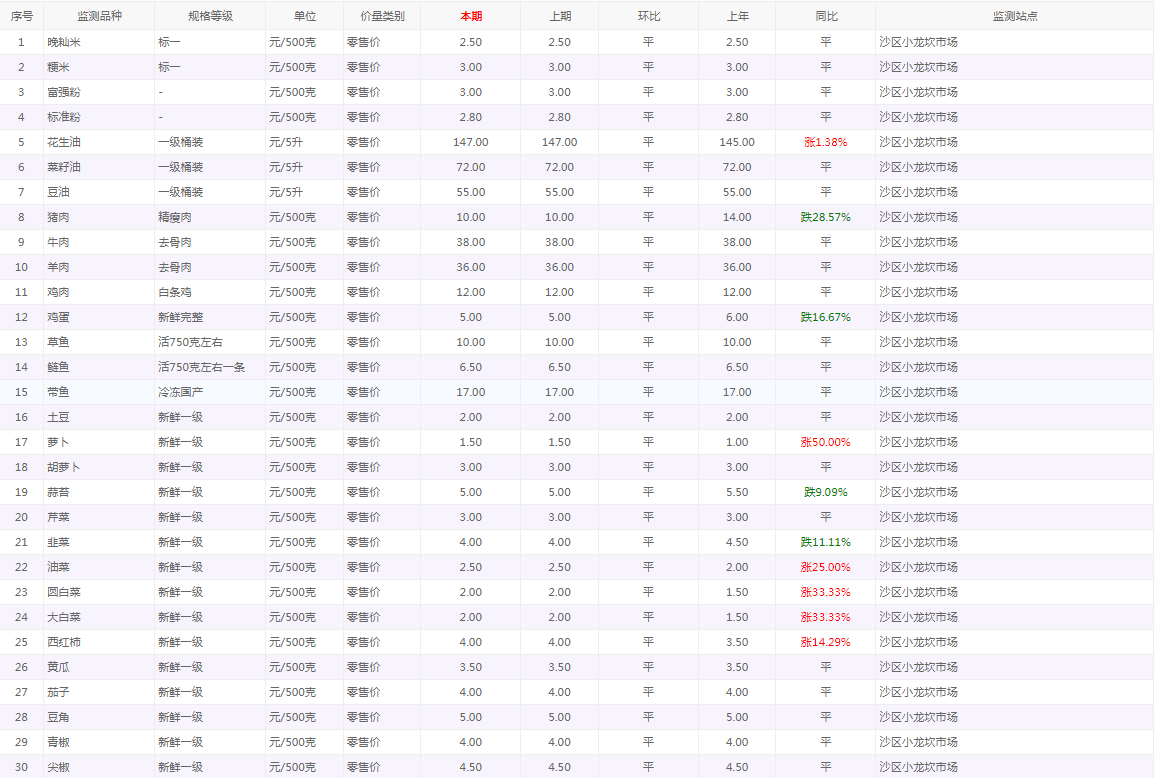Select the 花生油 product name cell
The height and width of the screenshot is (778, 1154).
[65, 142]
